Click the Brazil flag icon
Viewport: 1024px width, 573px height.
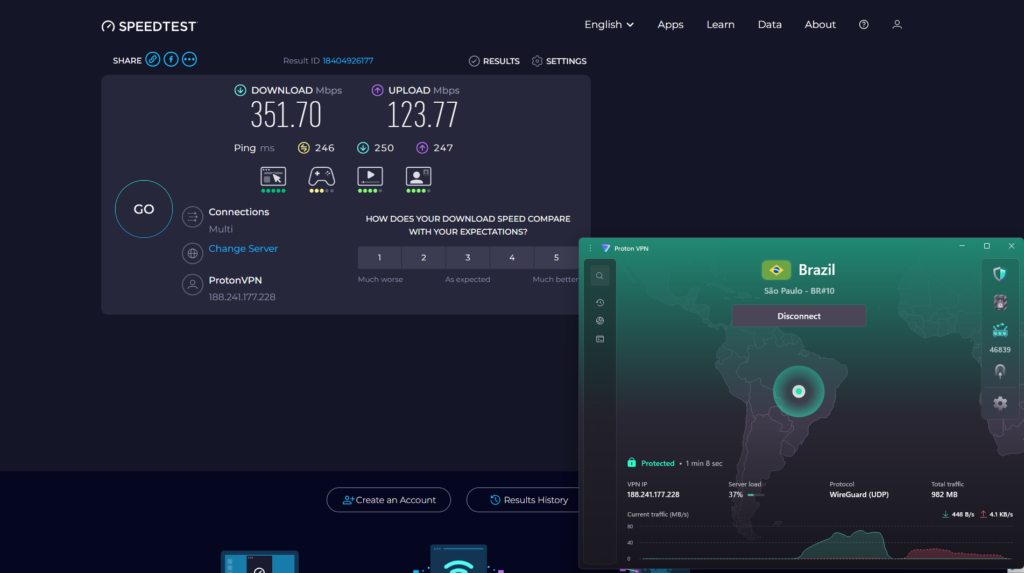tap(776, 270)
